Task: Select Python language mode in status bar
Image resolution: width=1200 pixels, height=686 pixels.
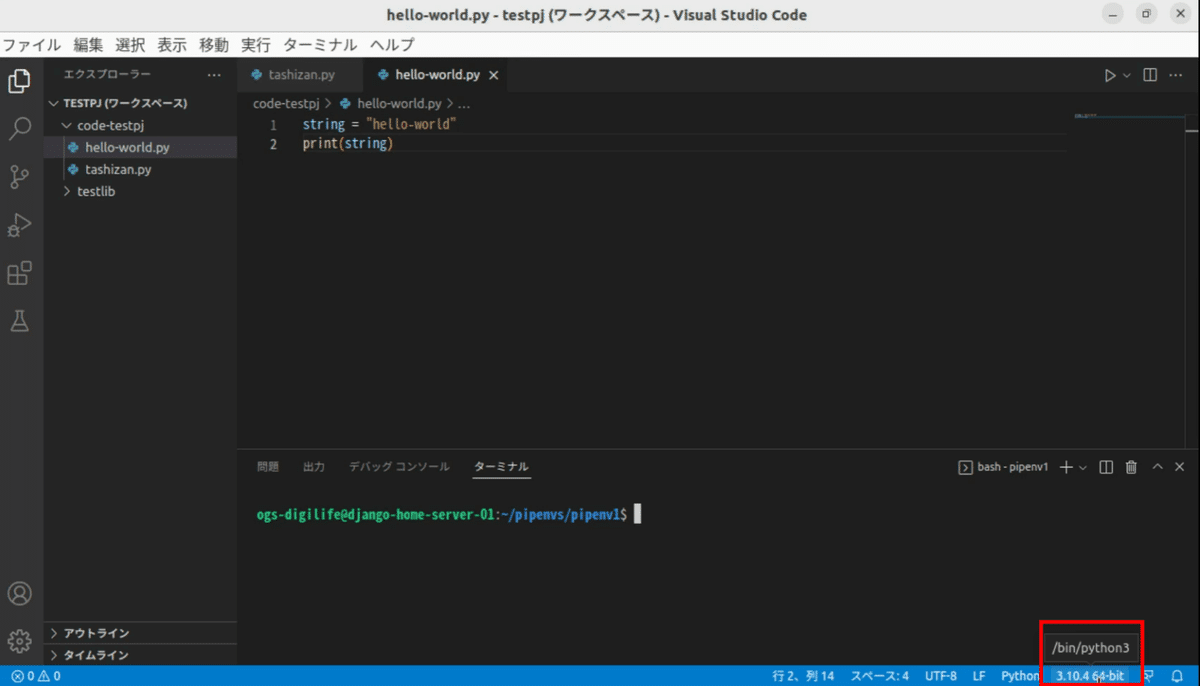Action: [1020, 676]
